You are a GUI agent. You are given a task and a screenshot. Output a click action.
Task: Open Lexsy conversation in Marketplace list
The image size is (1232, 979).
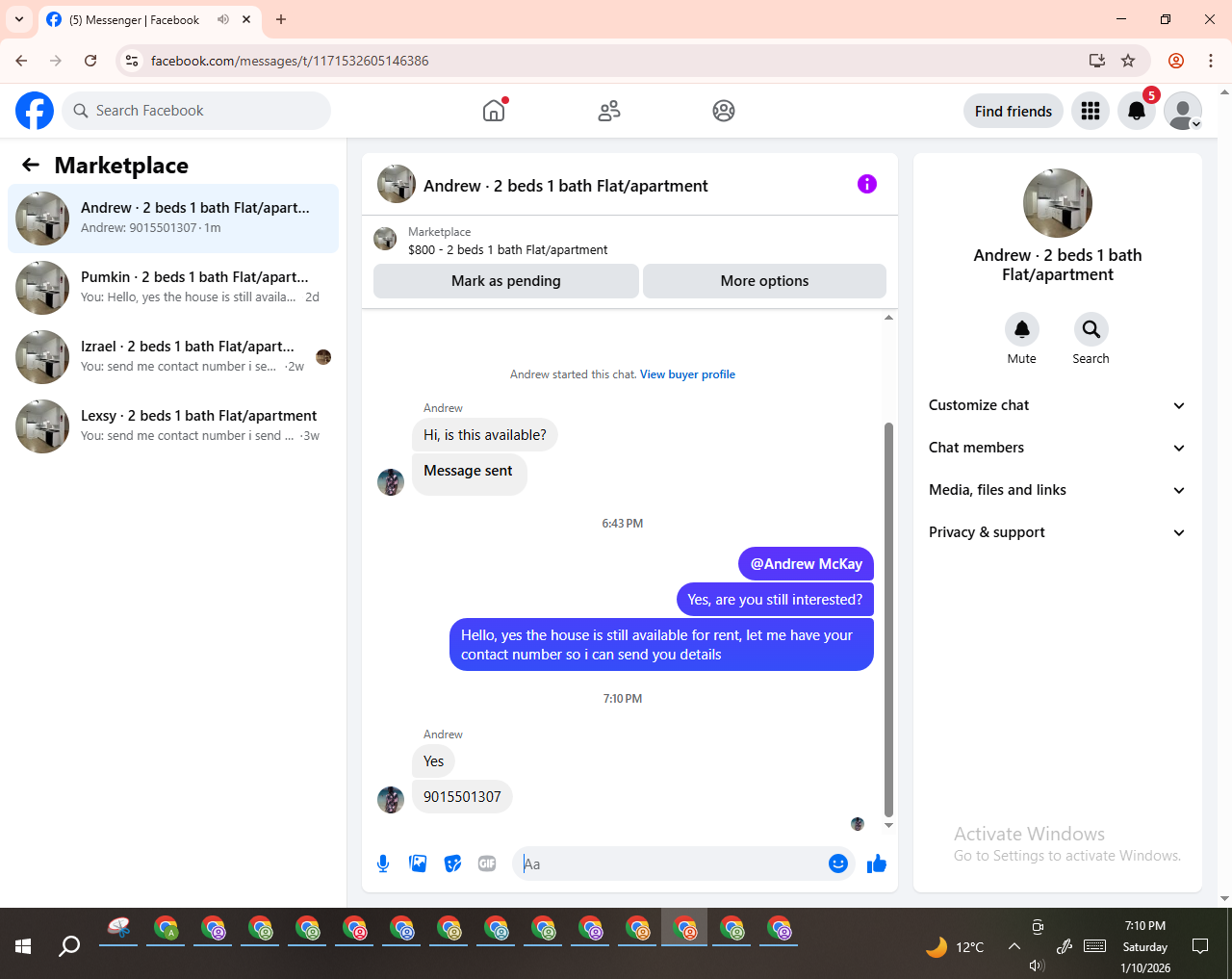(173, 426)
